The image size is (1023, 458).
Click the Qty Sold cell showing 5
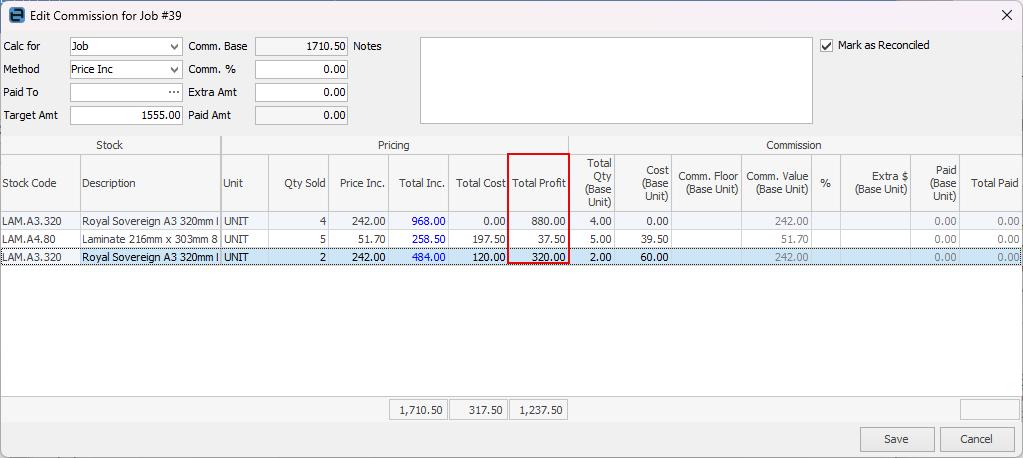(x=298, y=239)
